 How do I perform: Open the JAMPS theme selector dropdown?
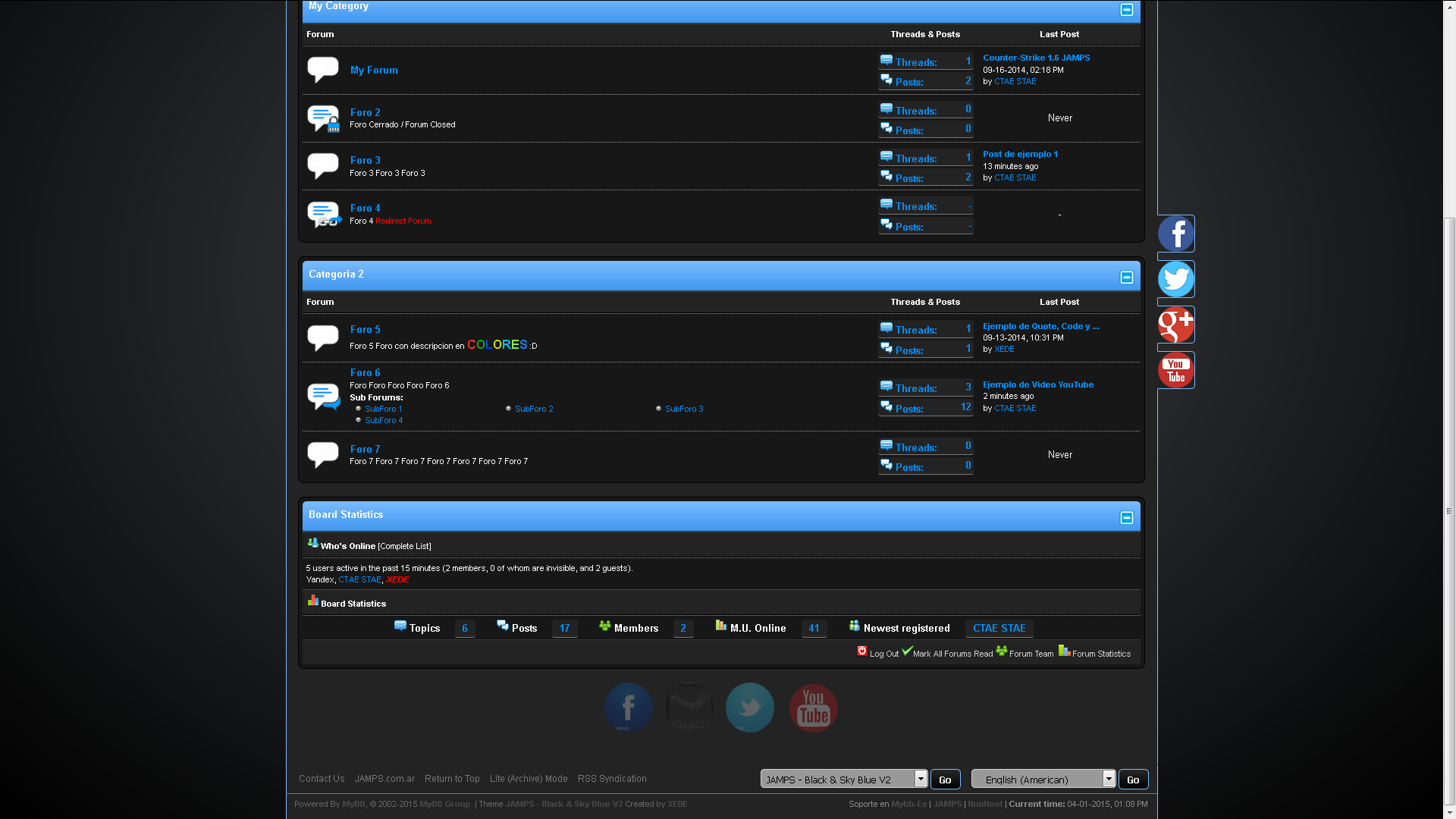844,779
